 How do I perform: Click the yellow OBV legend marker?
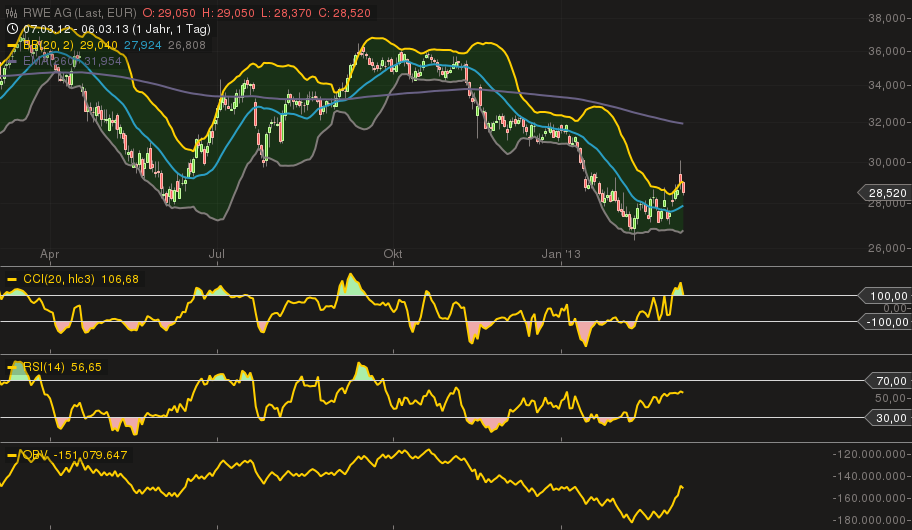coord(12,455)
